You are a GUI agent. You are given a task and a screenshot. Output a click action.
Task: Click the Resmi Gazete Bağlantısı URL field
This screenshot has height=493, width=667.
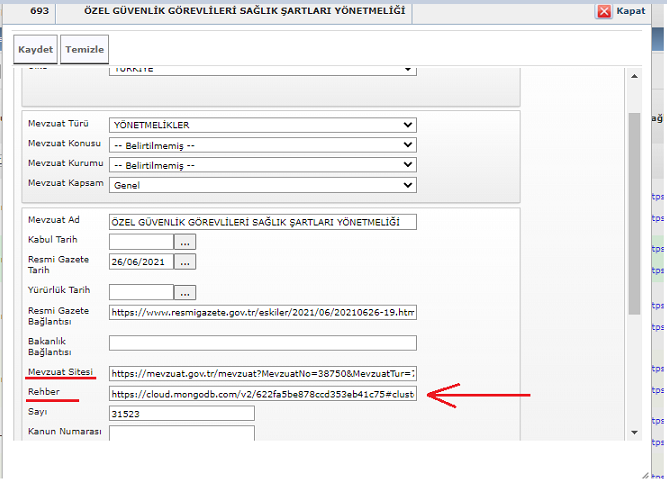coord(262,313)
